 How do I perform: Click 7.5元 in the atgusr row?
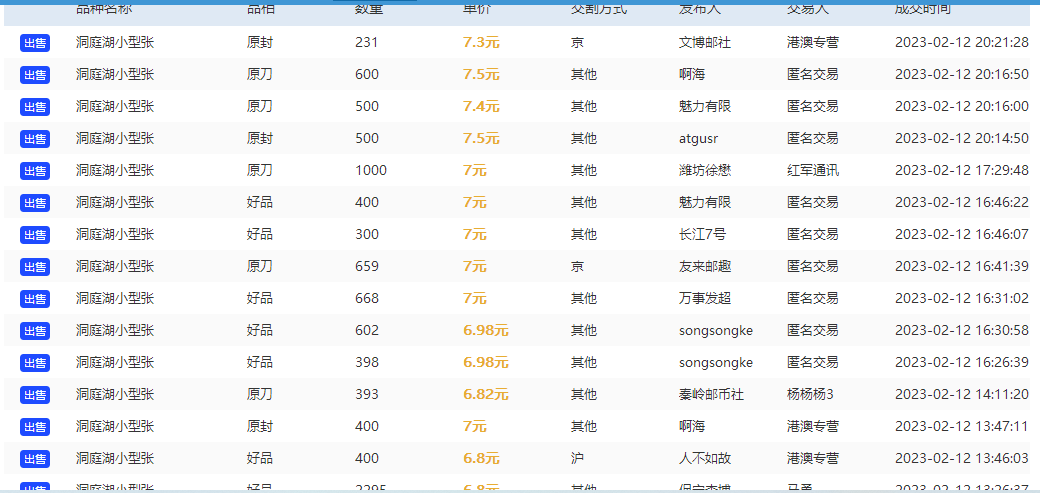point(482,139)
